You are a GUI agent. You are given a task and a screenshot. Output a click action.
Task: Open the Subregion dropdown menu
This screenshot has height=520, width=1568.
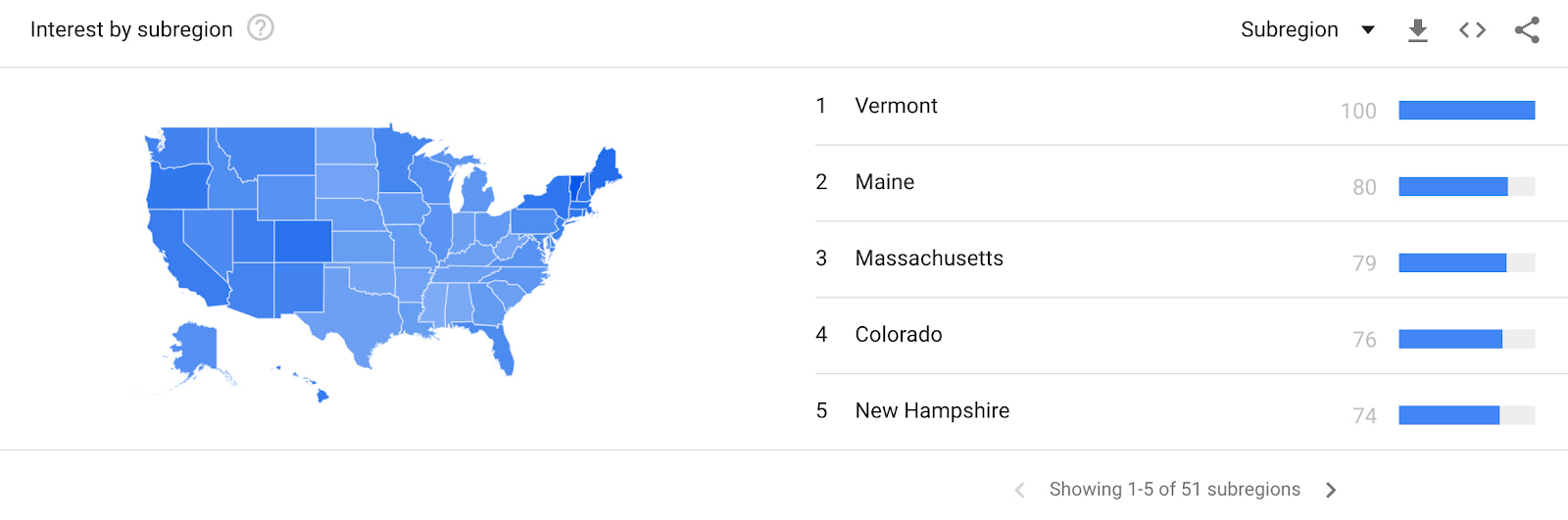(1307, 30)
